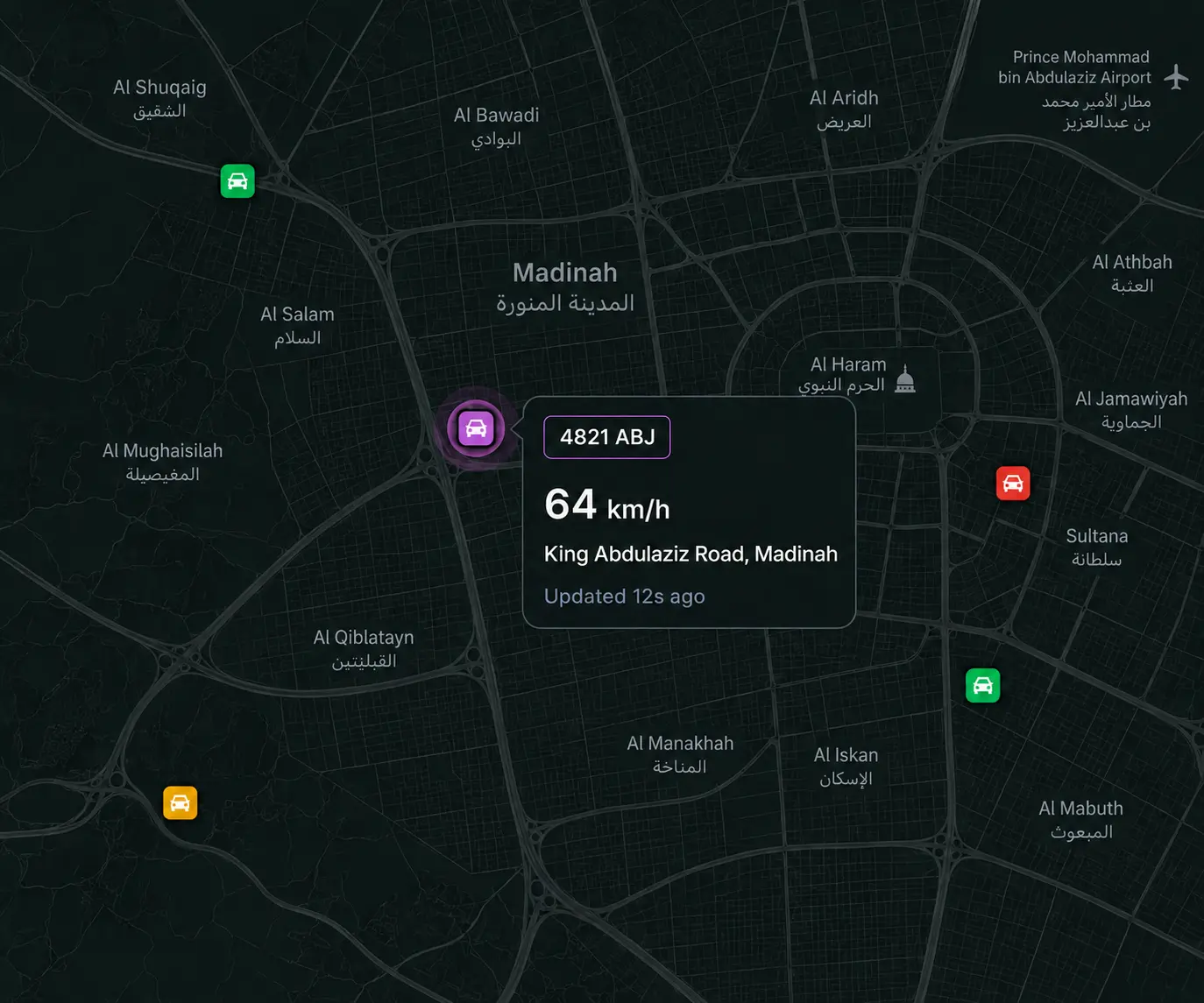Screen dimensions: 1204x1003
Task: Click the King Abdulaziz Road, Madinah address
Action: point(691,554)
